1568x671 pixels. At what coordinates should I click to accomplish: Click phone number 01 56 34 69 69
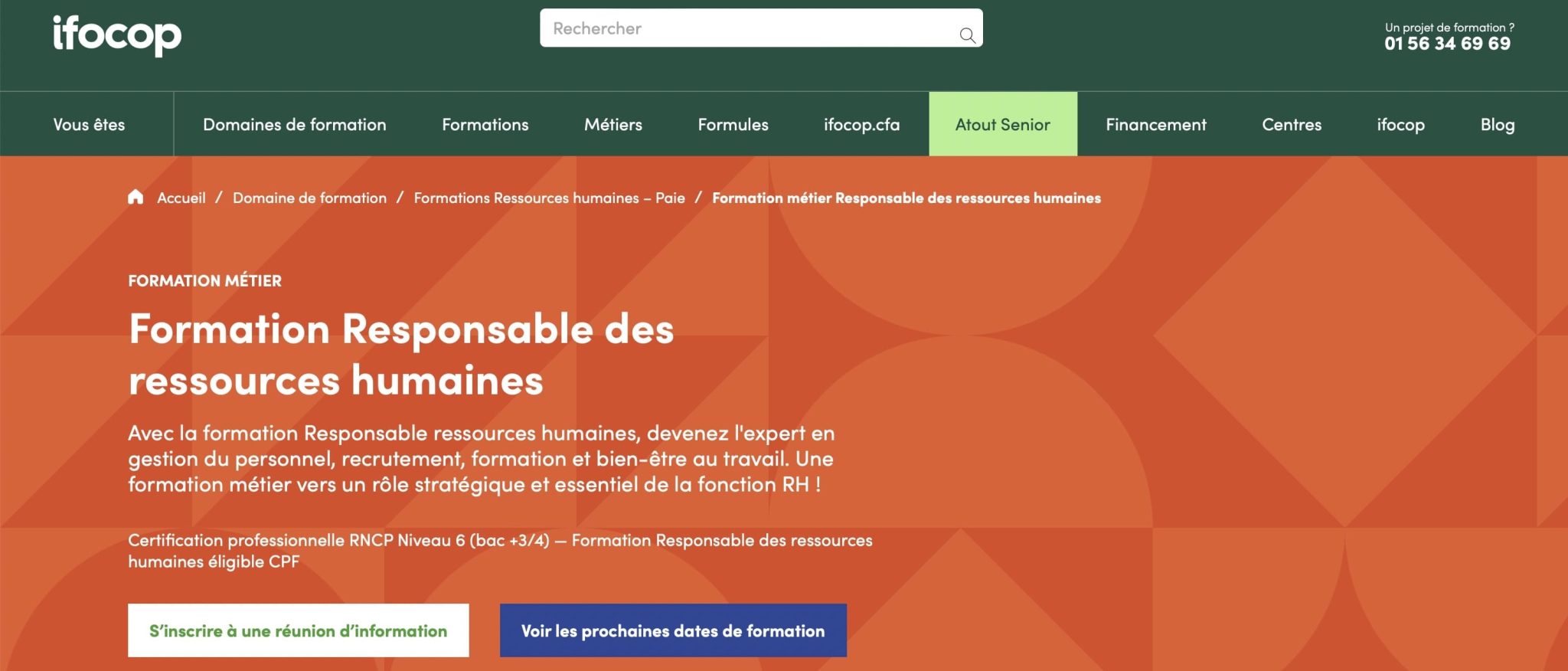pos(1448,44)
